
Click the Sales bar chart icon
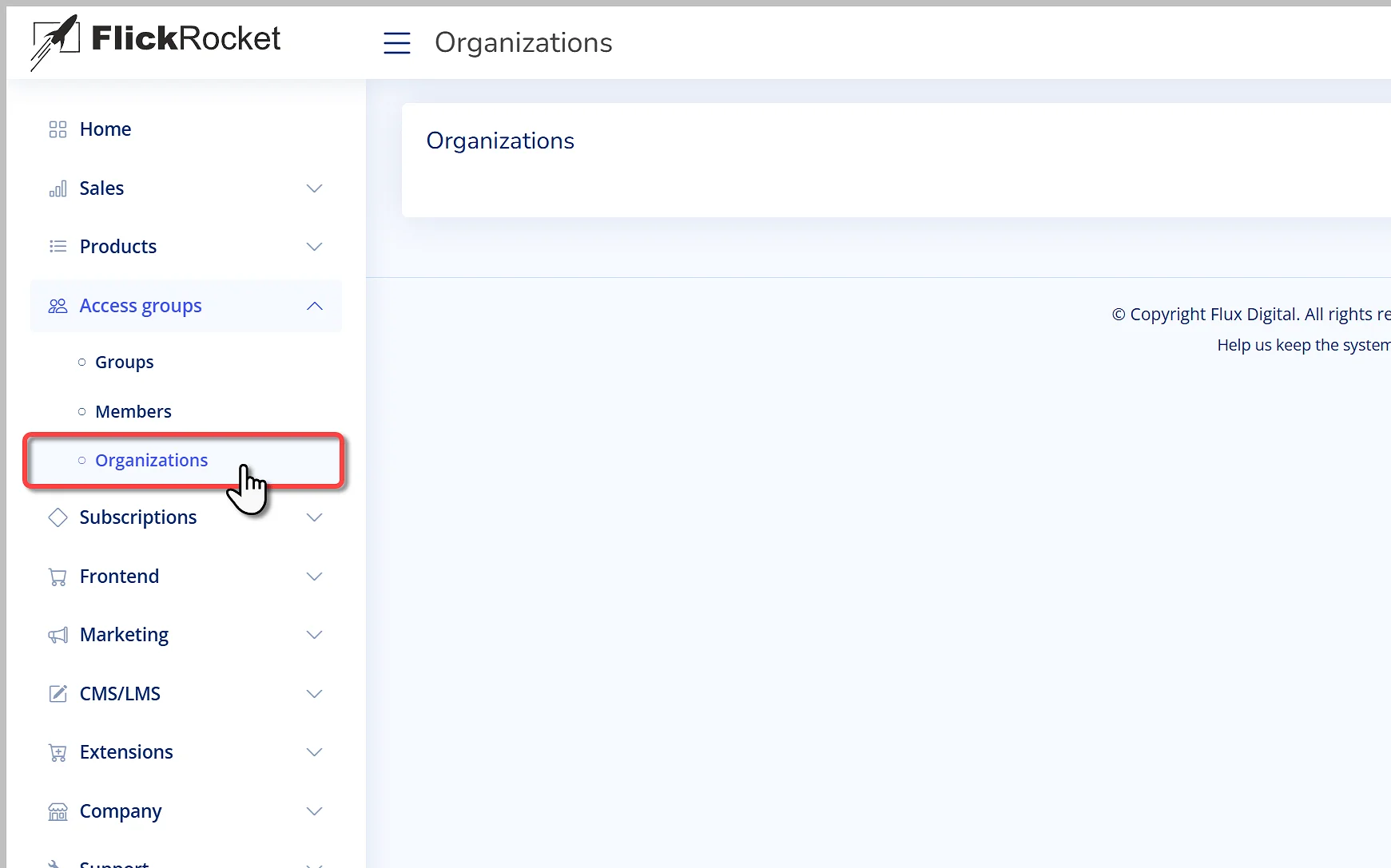point(58,188)
